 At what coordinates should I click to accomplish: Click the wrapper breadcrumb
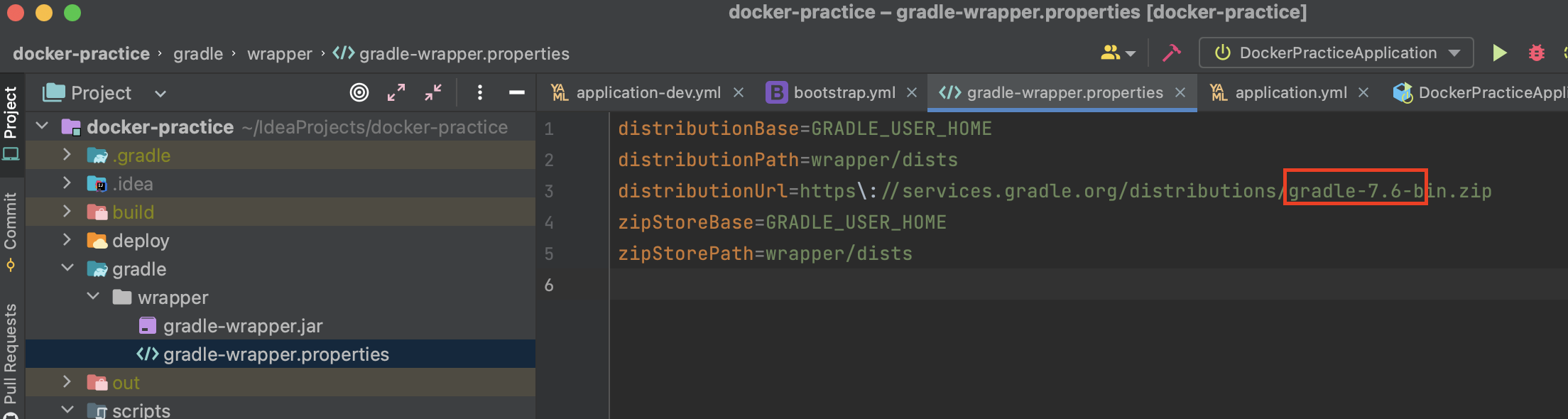(x=280, y=54)
